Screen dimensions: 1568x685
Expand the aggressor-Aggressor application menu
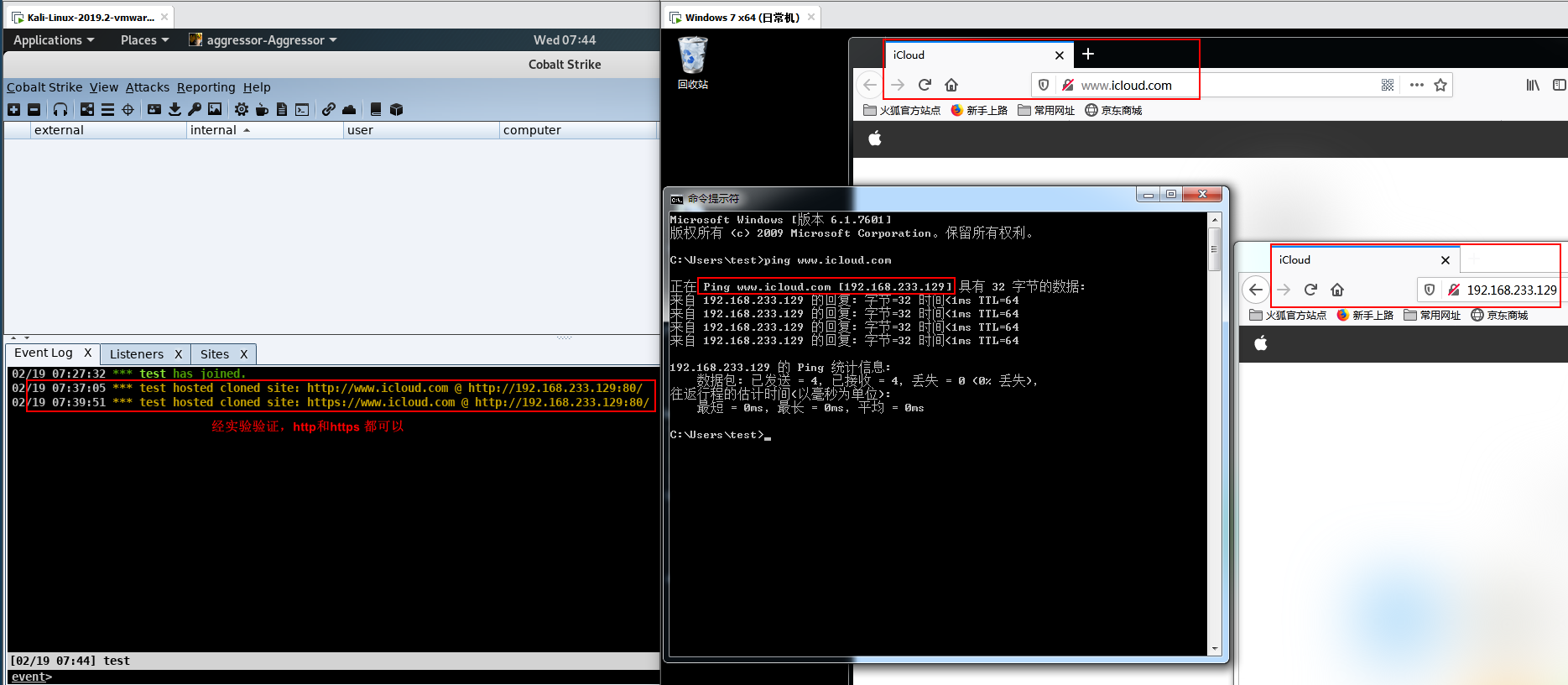pos(263,40)
